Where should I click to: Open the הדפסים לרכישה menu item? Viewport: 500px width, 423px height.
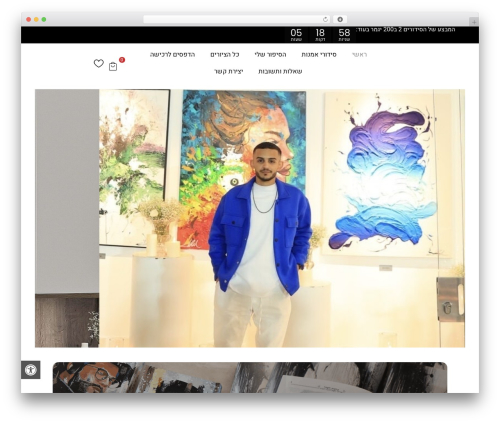pos(172,55)
